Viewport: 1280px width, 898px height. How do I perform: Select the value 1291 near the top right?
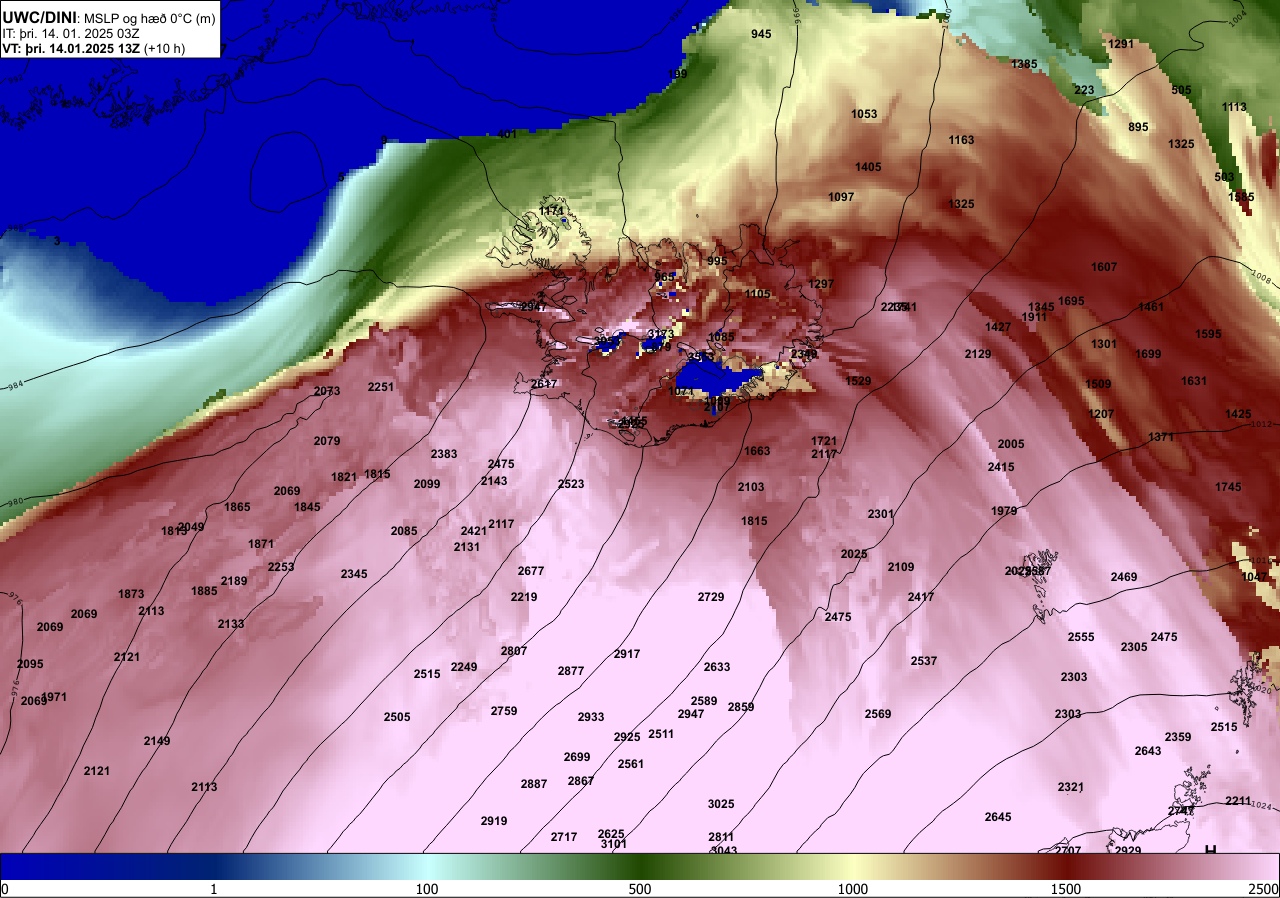(x=1121, y=44)
